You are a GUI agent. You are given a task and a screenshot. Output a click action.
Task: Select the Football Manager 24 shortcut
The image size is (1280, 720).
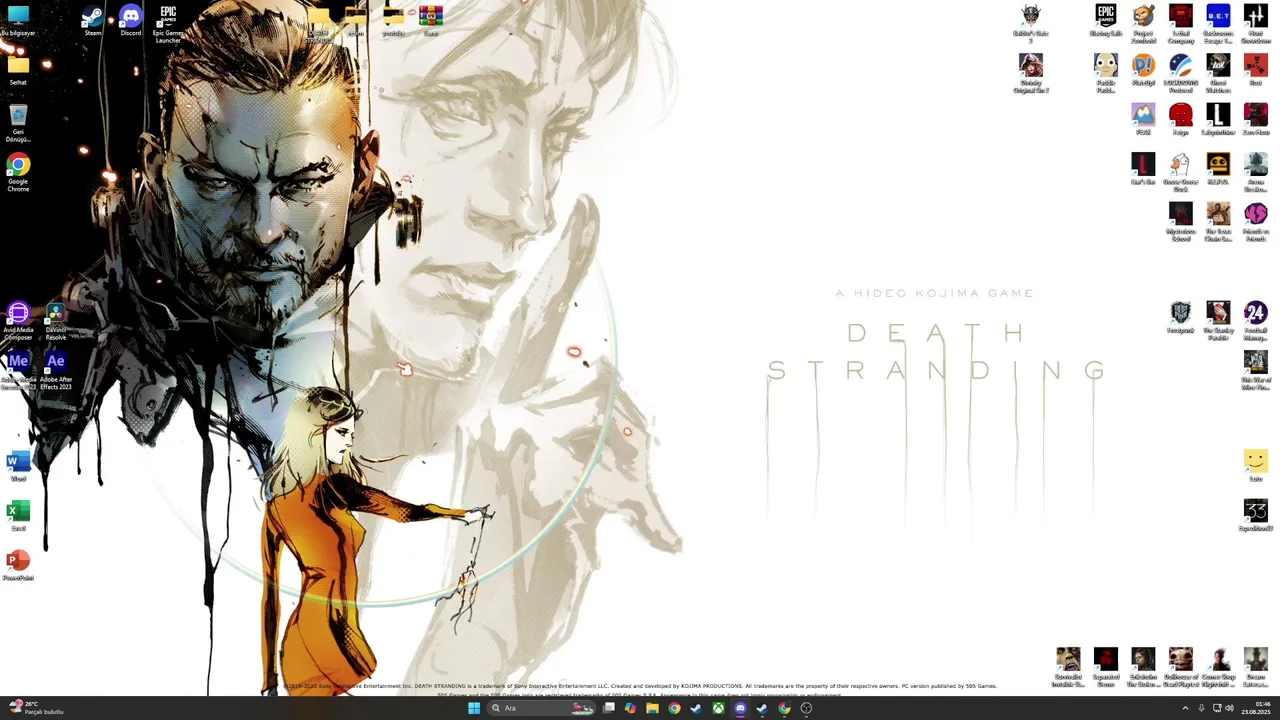[x=1256, y=320]
